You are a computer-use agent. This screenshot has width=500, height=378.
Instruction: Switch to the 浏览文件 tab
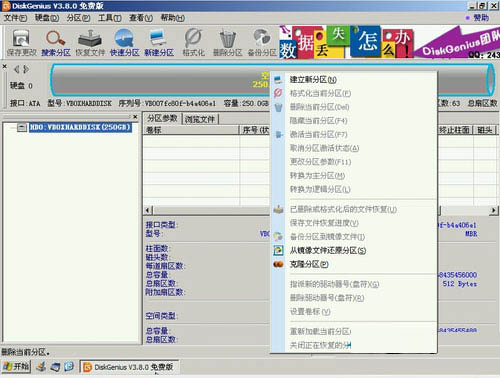[200, 119]
